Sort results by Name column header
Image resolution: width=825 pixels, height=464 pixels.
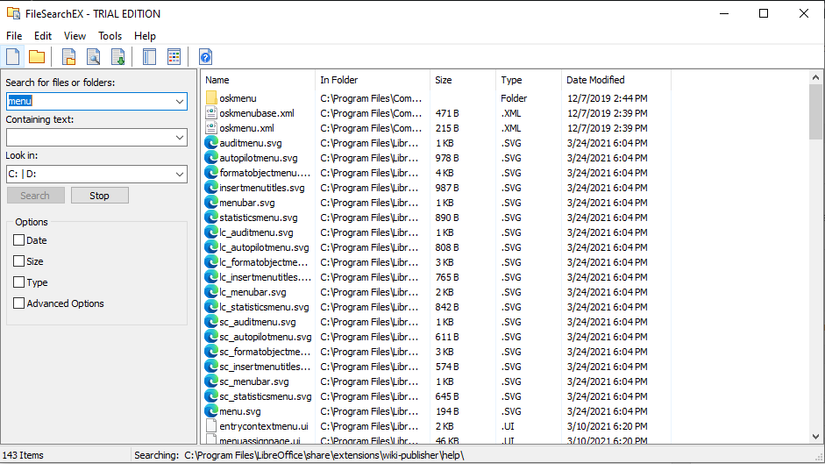(x=258, y=80)
